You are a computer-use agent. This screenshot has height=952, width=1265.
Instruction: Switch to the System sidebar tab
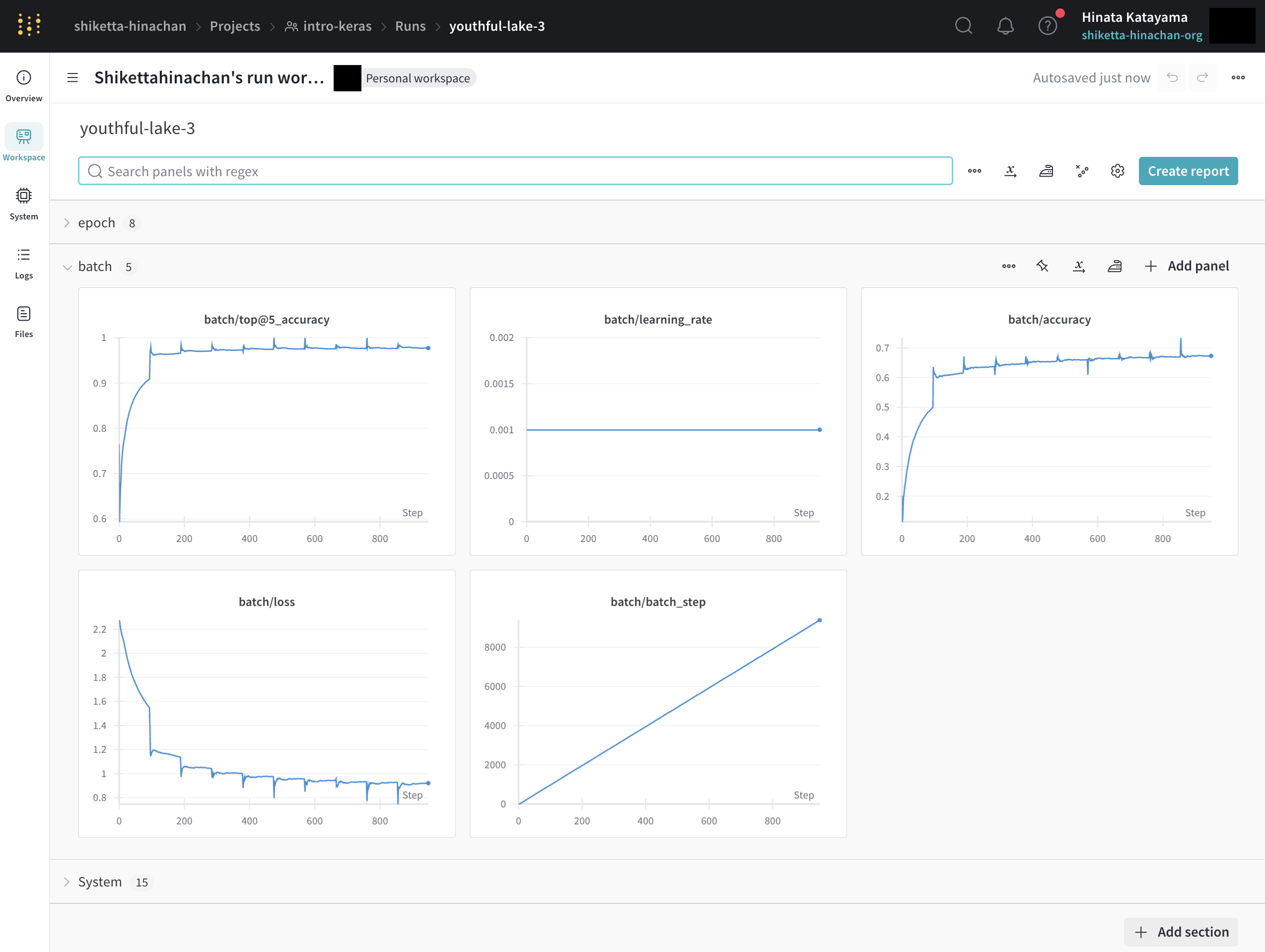pyautogui.click(x=23, y=204)
